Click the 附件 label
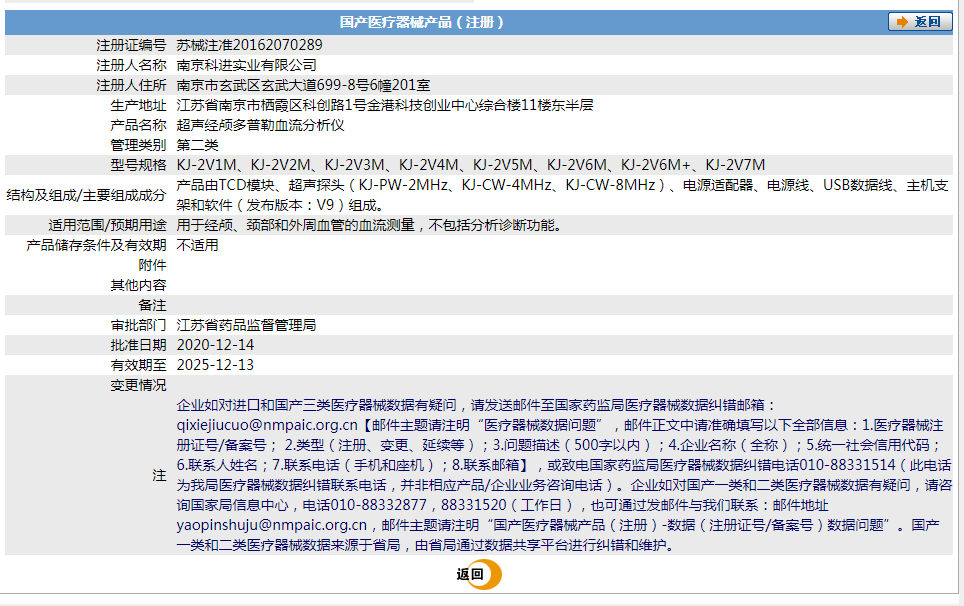Screen dimensions: 964x606 click(x=152, y=265)
